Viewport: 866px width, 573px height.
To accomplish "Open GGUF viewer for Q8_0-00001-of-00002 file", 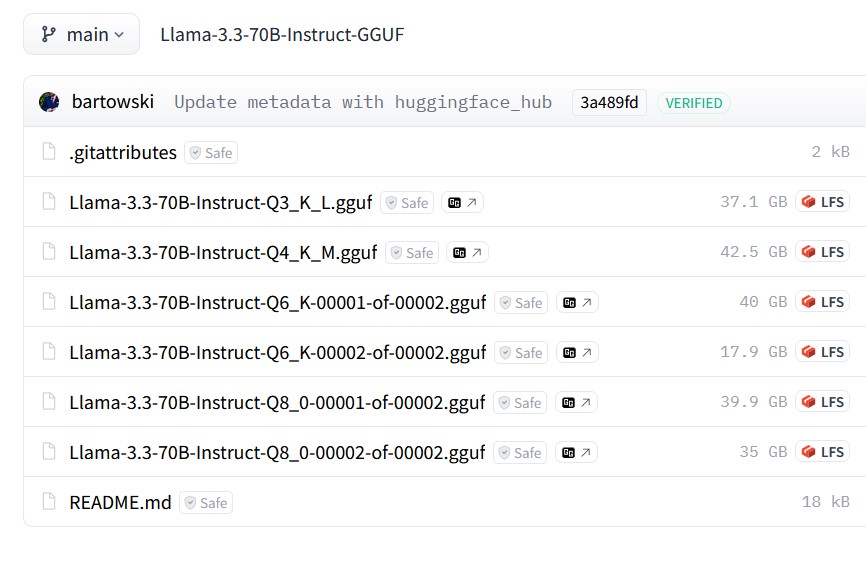I will (576, 402).
